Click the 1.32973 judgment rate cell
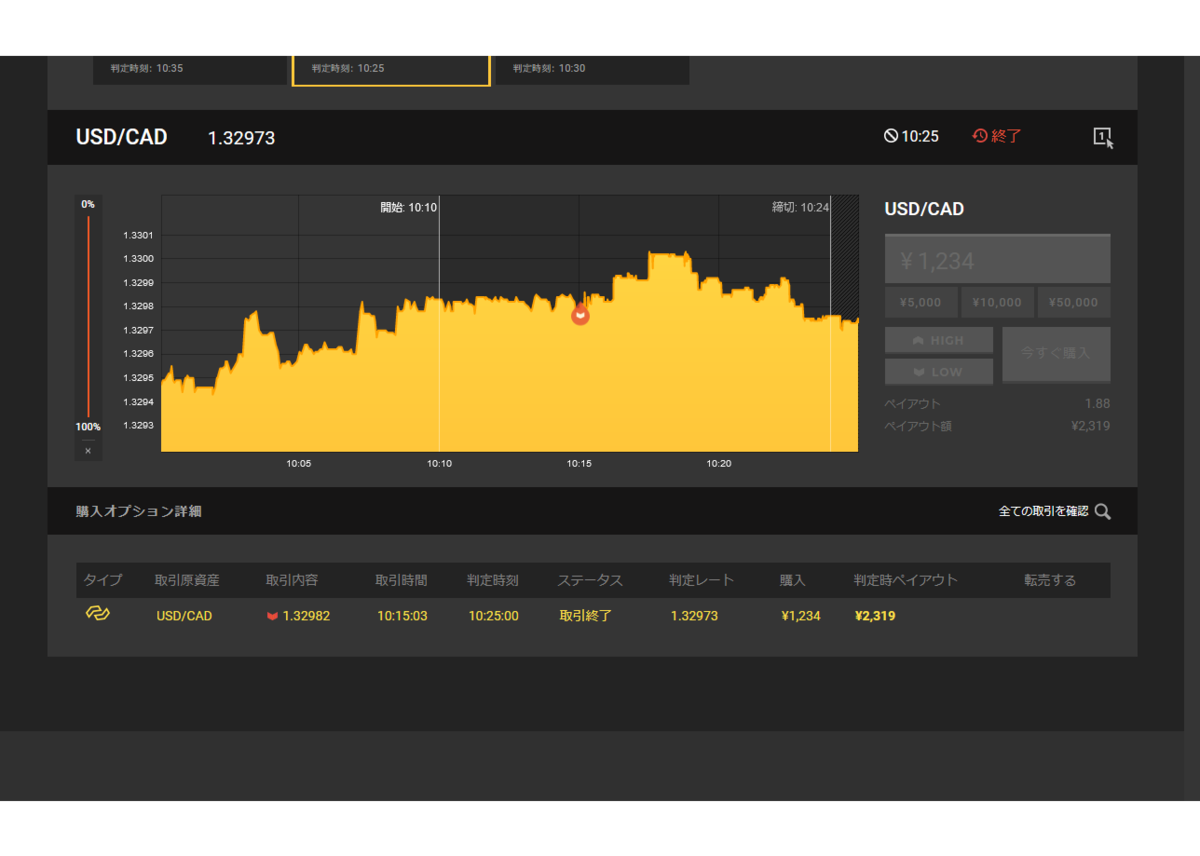The image size is (1200, 856). pos(694,616)
